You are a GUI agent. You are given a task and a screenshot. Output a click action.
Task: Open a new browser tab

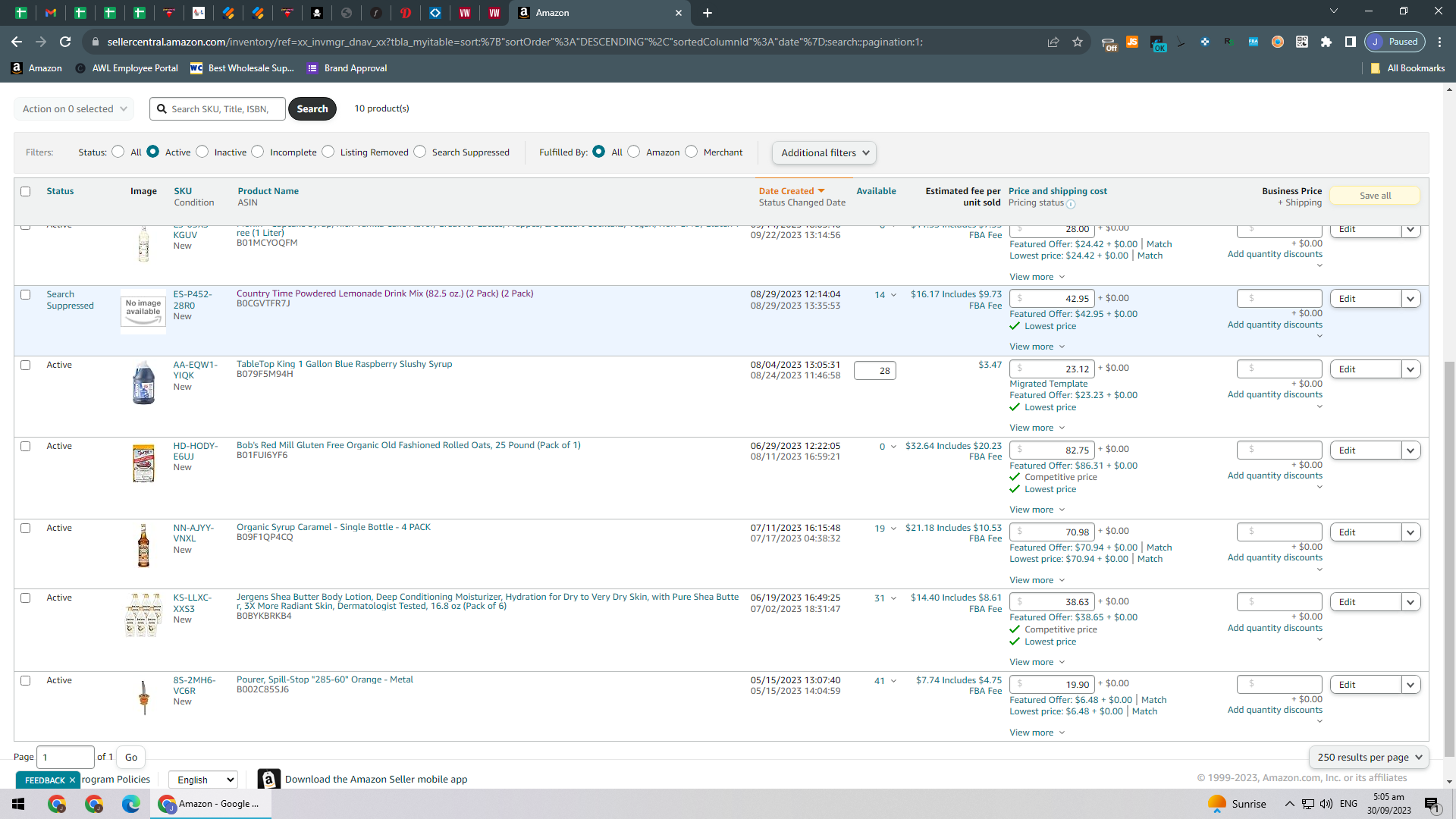pyautogui.click(x=708, y=13)
